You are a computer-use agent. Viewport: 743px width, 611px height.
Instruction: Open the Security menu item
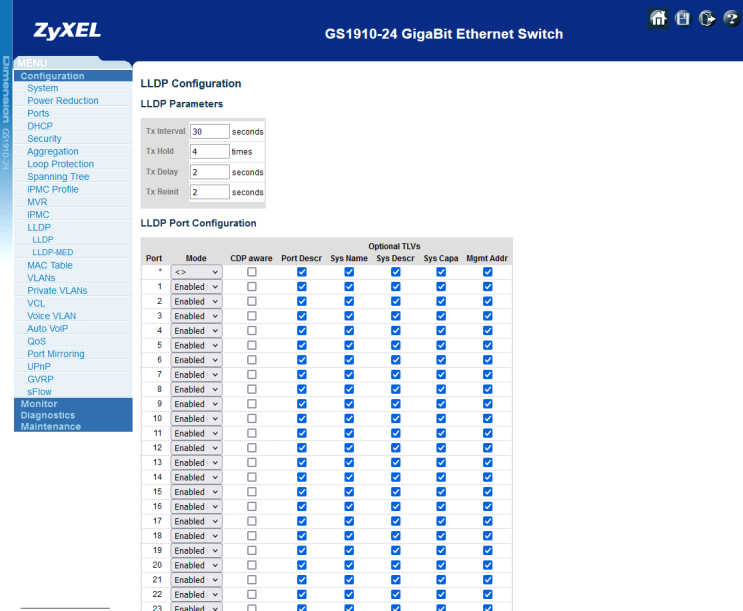click(44, 139)
